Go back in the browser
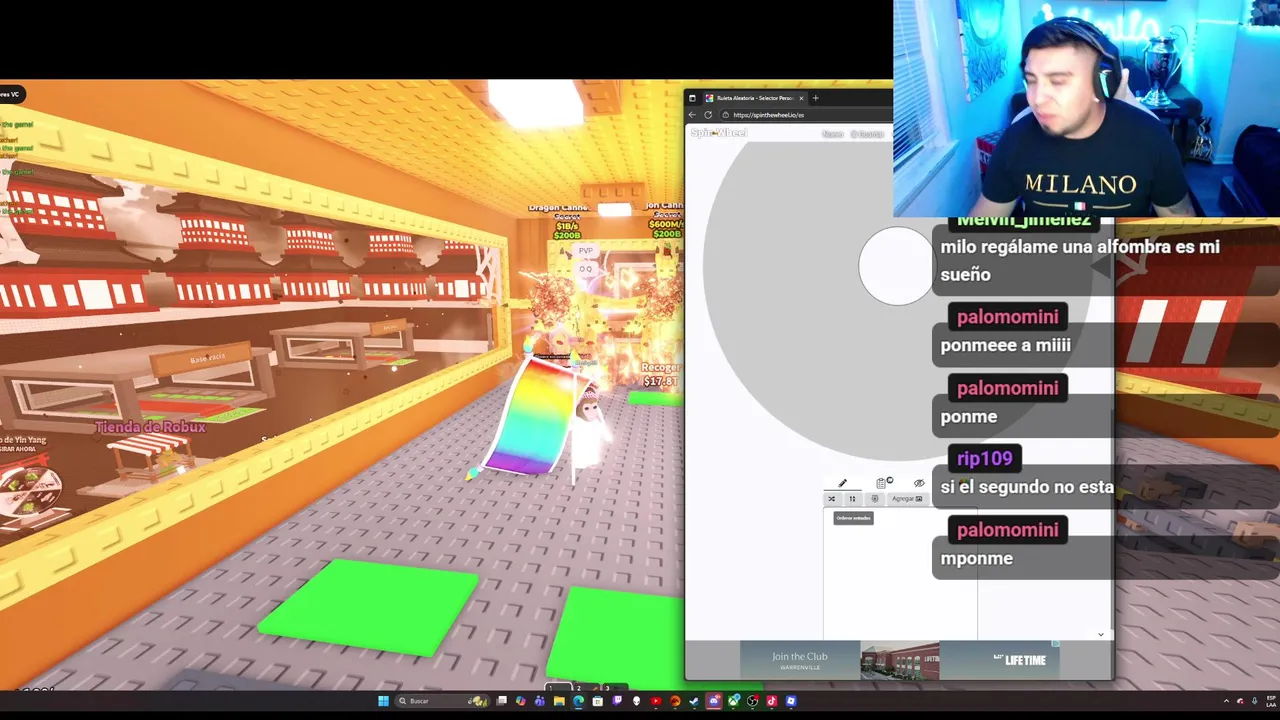 click(x=692, y=115)
